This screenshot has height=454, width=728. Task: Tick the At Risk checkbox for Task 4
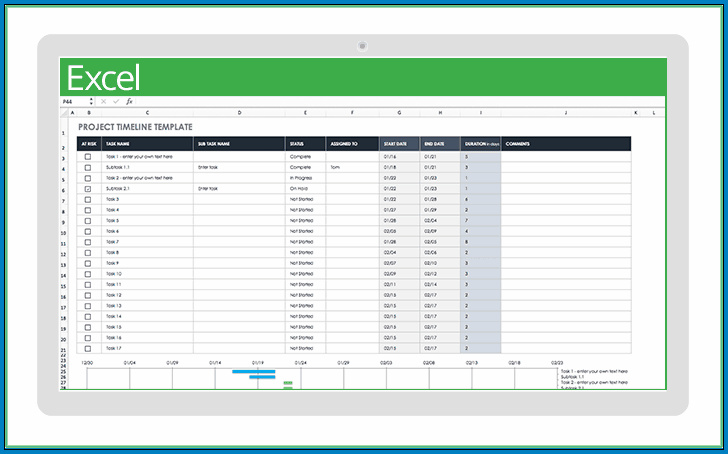(x=88, y=210)
